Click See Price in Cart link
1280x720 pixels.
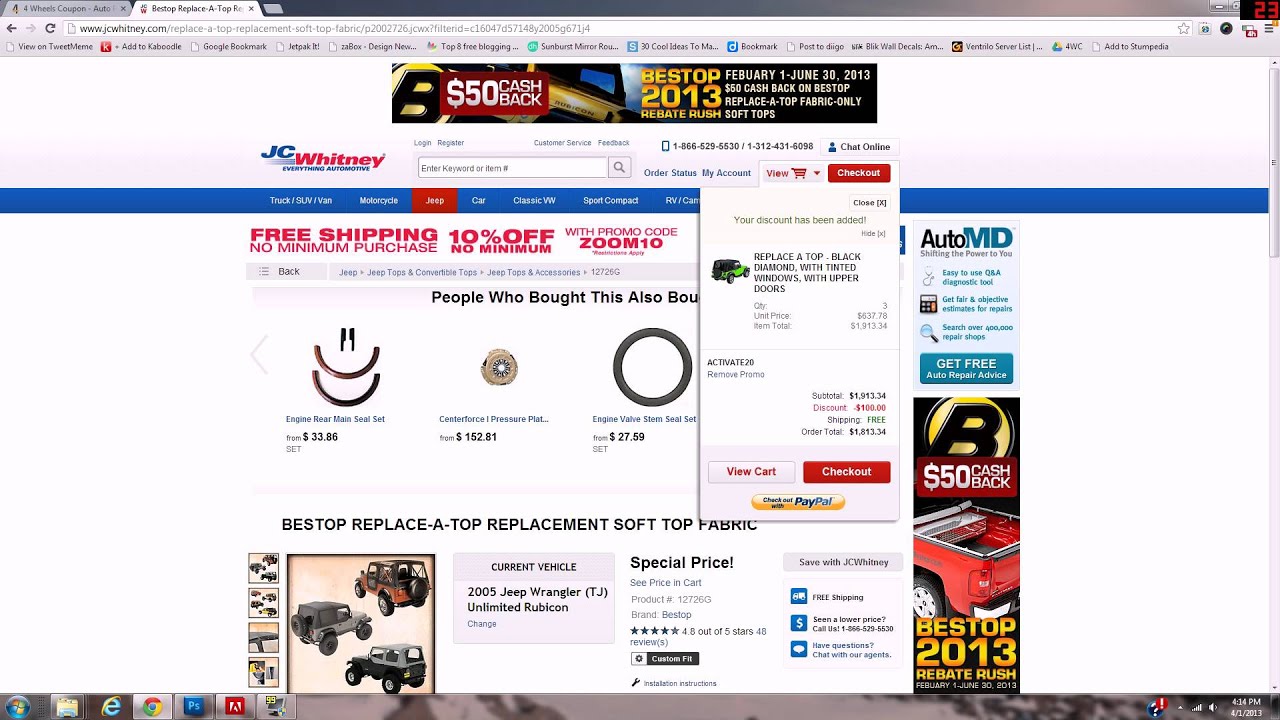pos(666,583)
